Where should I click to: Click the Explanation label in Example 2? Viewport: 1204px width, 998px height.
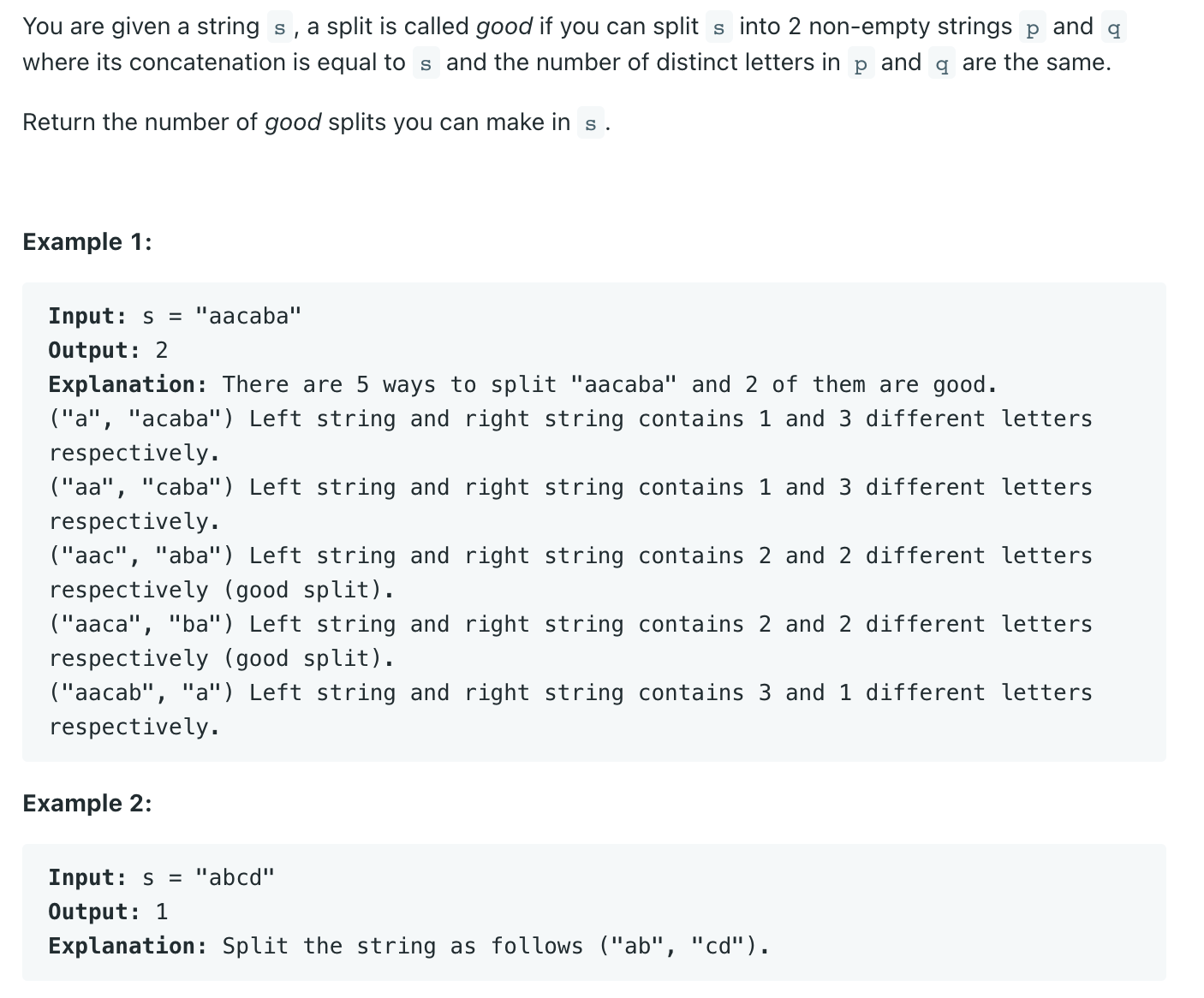pyautogui.click(x=128, y=946)
